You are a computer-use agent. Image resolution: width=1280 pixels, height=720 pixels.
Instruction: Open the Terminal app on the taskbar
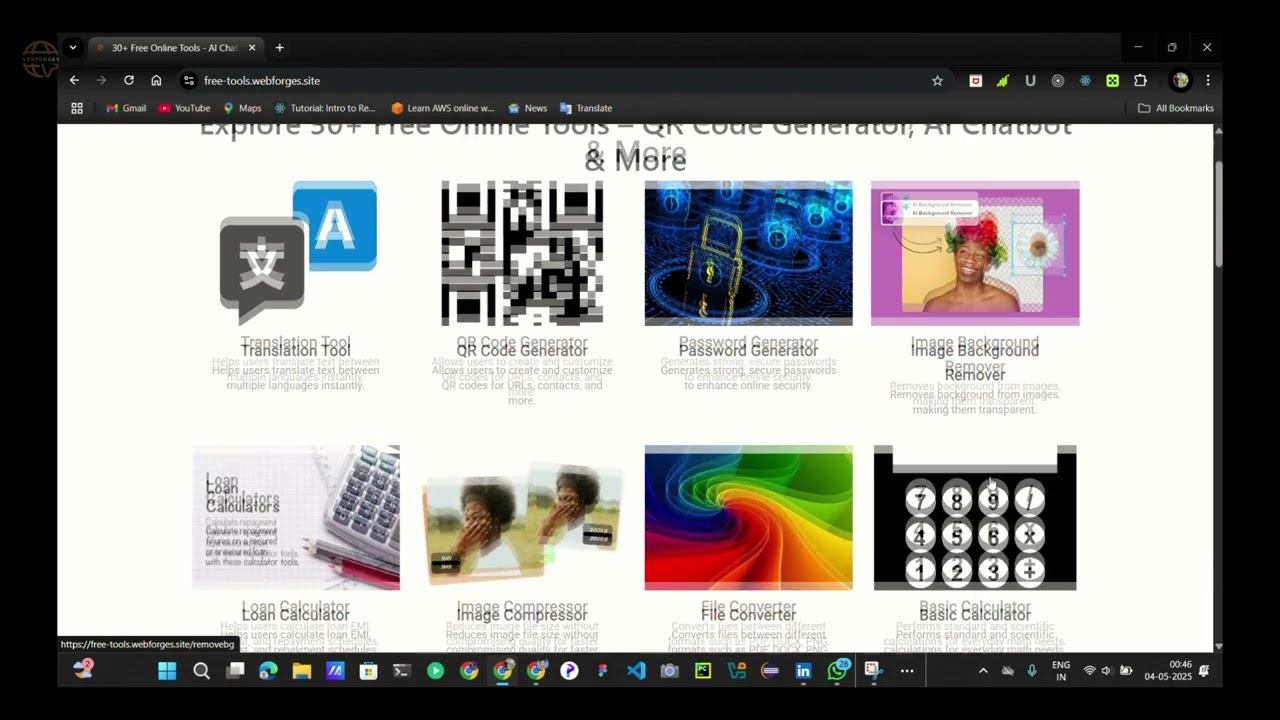(x=402, y=671)
